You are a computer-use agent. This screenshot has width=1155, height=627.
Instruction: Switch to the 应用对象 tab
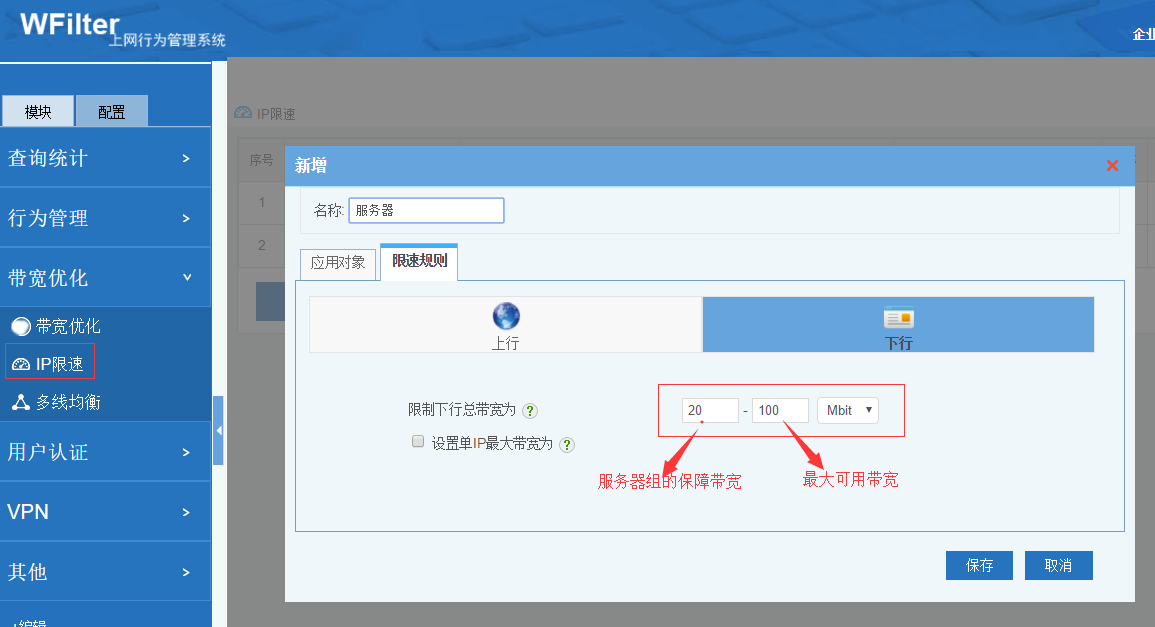(338, 264)
